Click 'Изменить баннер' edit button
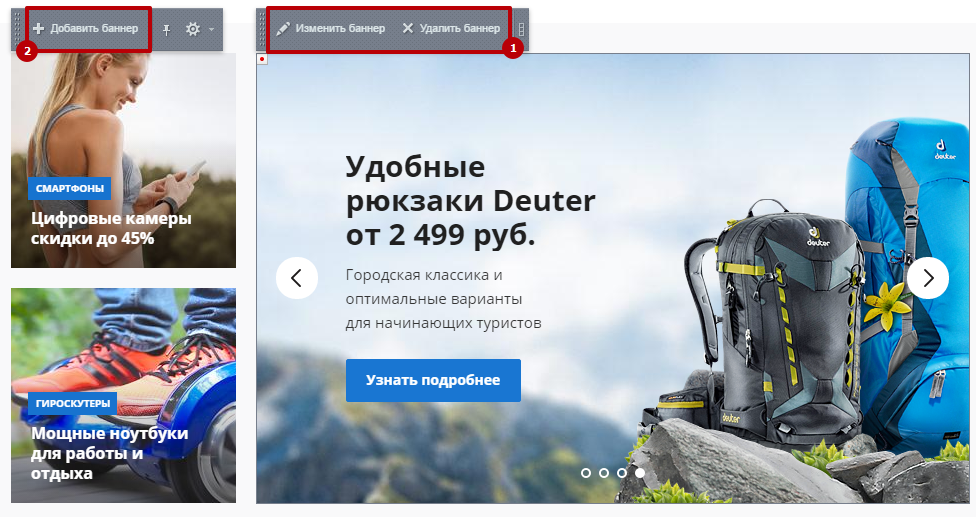976x517 pixels. (x=331, y=29)
